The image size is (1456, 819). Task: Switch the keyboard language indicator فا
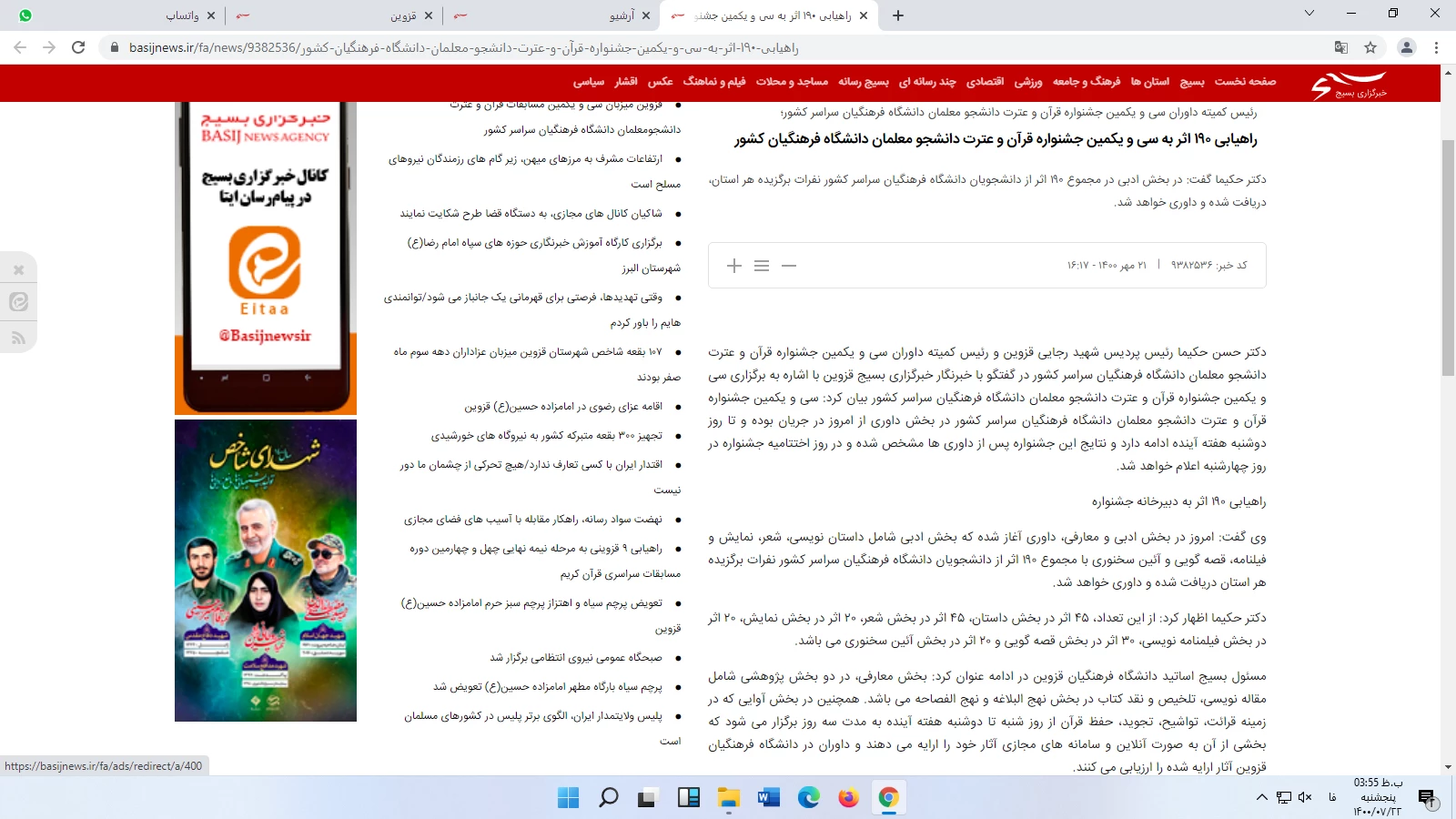coord(1332,797)
